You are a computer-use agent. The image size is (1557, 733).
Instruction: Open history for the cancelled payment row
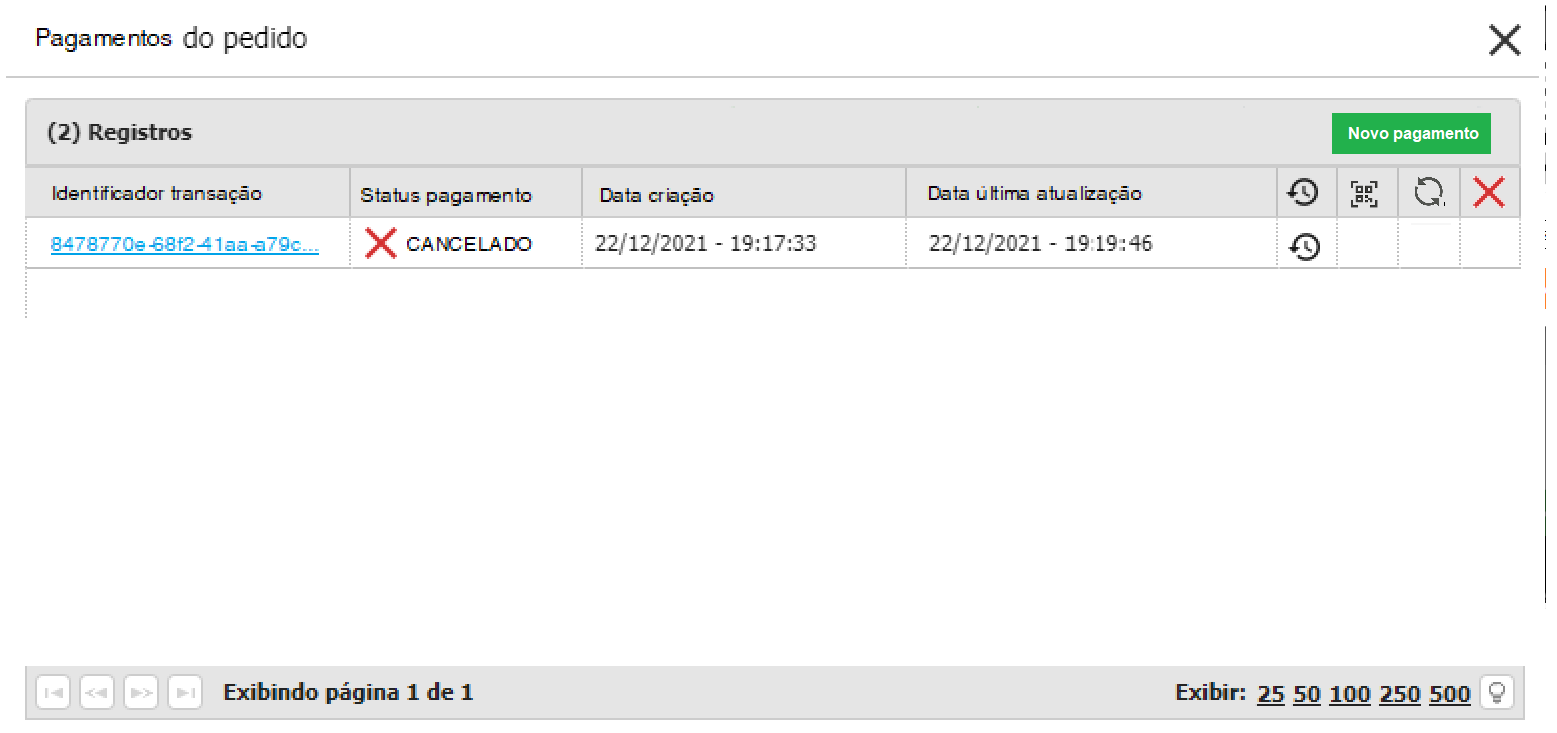(x=1304, y=245)
